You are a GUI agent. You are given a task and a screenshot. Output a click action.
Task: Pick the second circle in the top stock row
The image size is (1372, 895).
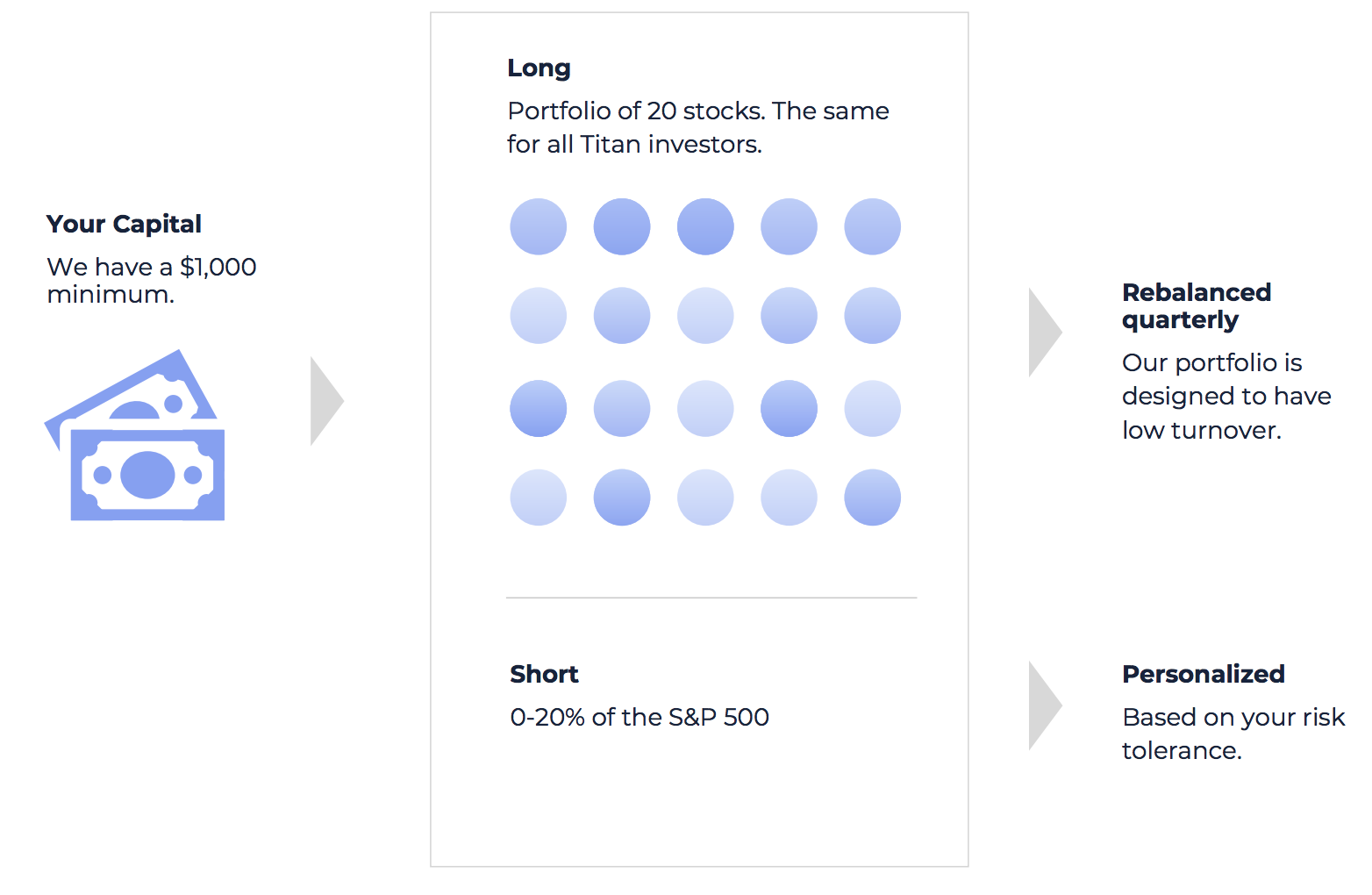point(622,226)
